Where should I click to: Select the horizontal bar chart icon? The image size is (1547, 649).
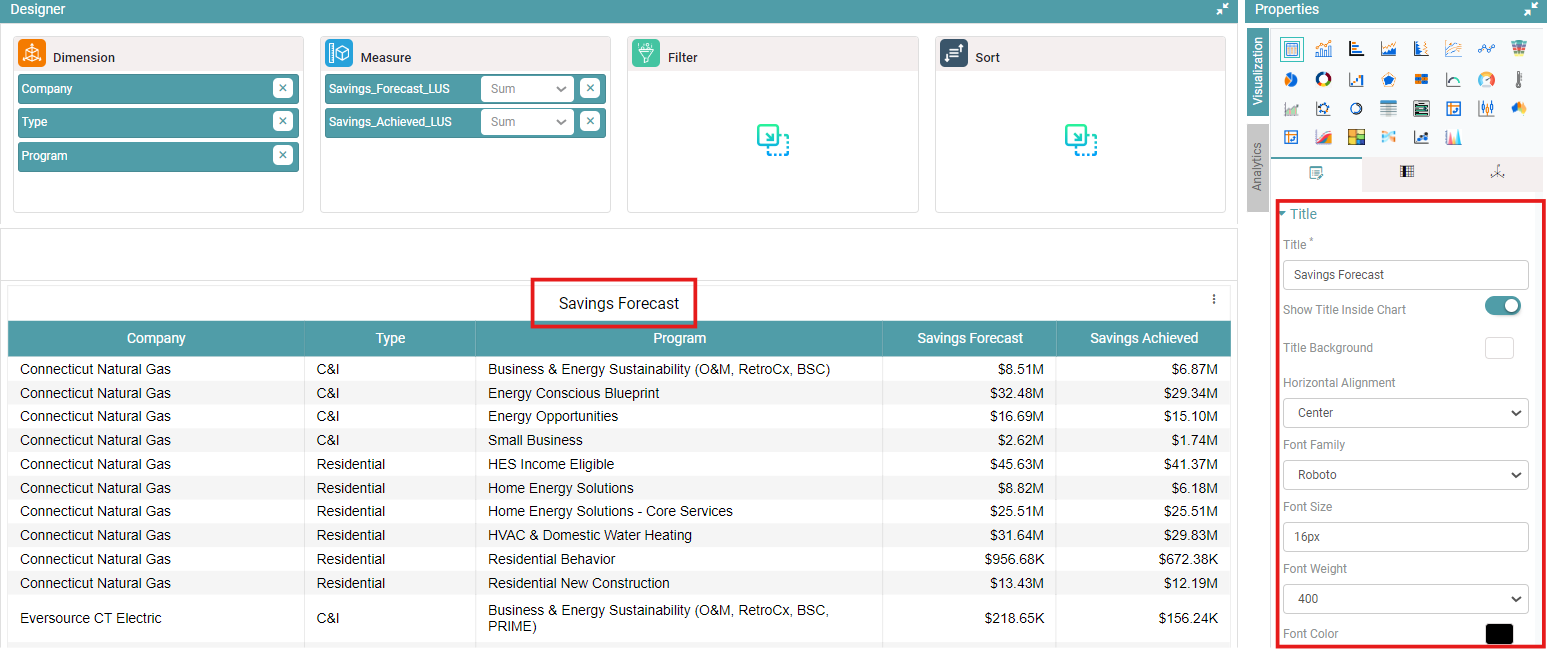point(1356,48)
